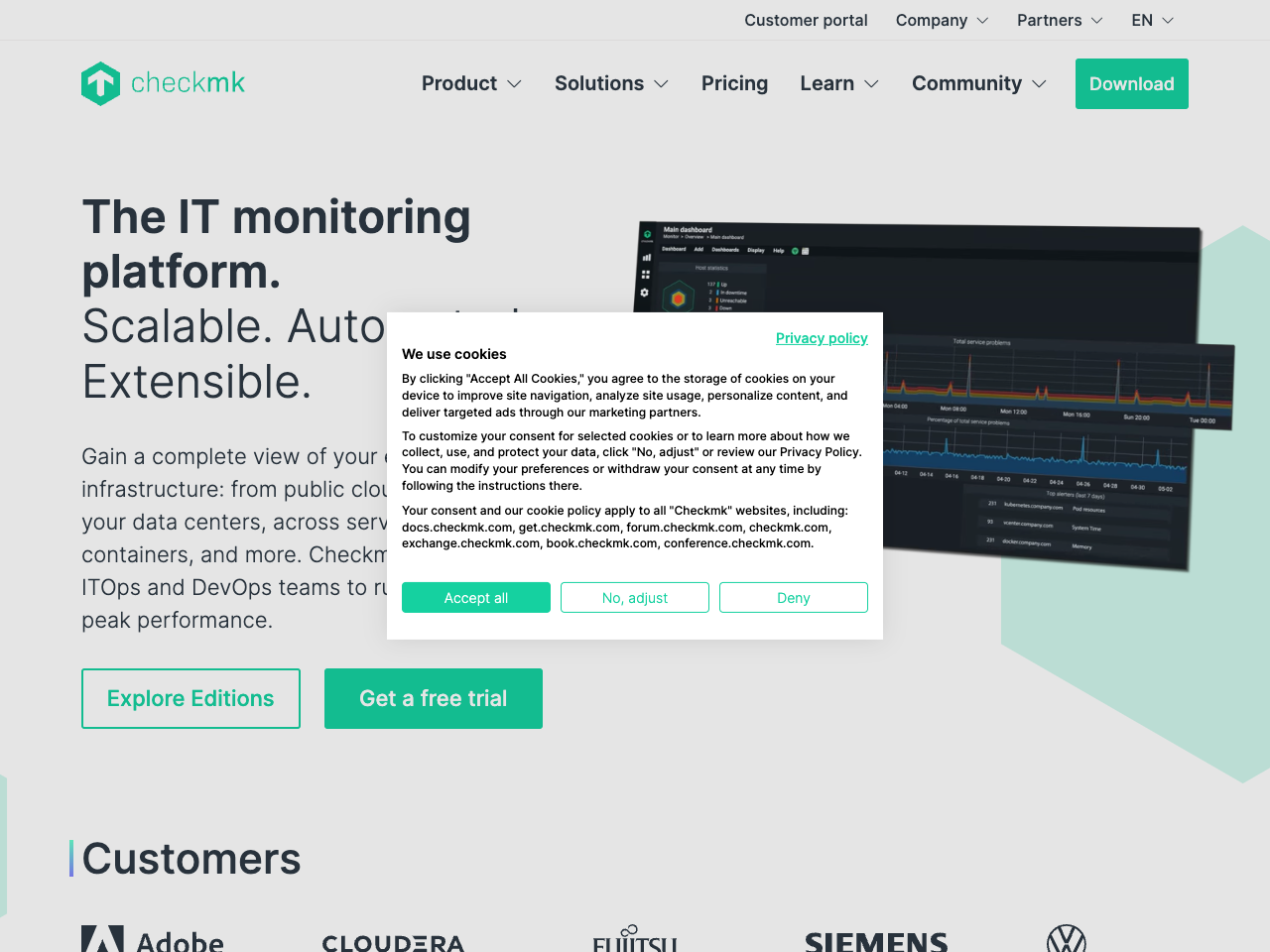Expand the Community navigation menu
The width and height of the screenshot is (1270, 952).
point(979,83)
